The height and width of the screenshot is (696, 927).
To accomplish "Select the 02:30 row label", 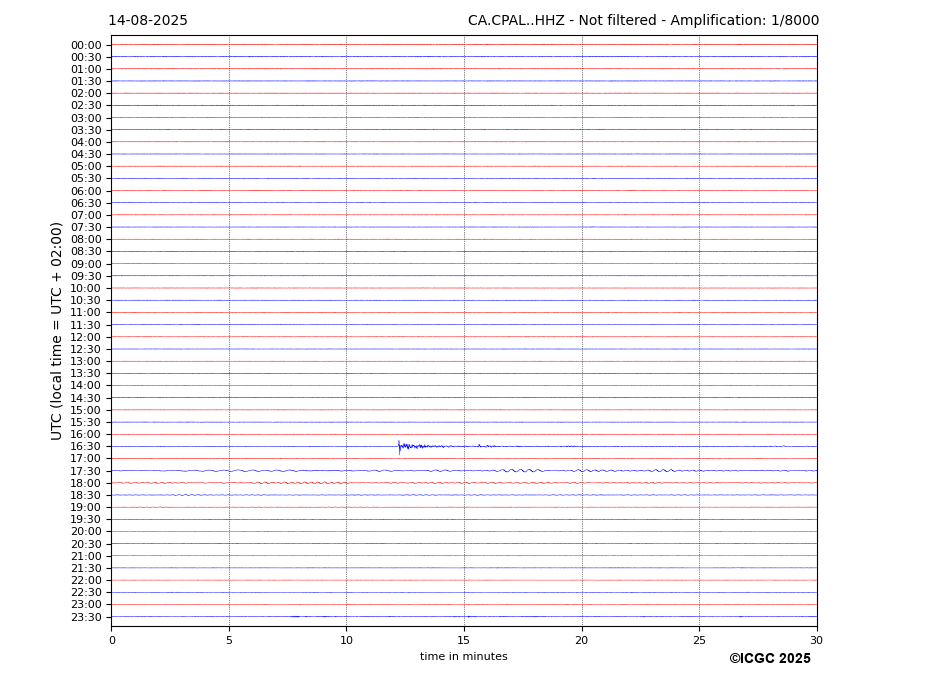I will (86, 106).
